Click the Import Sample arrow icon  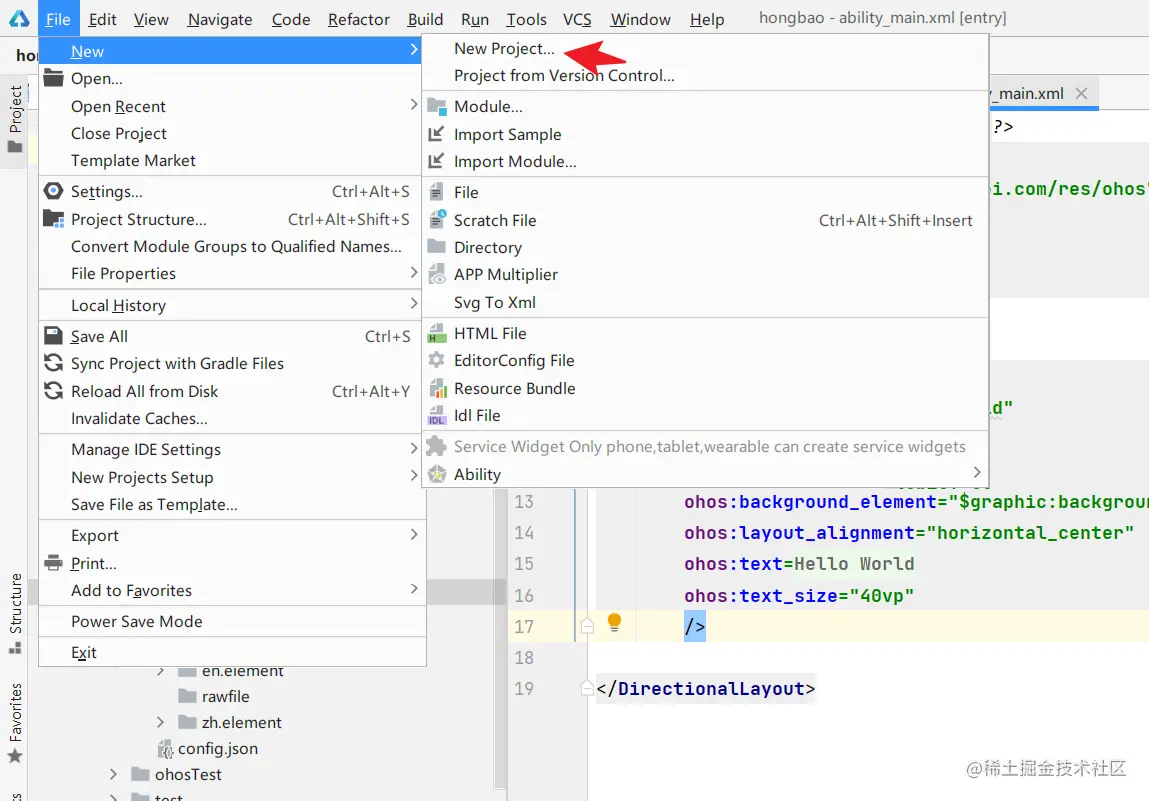click(x=437, y=133)
